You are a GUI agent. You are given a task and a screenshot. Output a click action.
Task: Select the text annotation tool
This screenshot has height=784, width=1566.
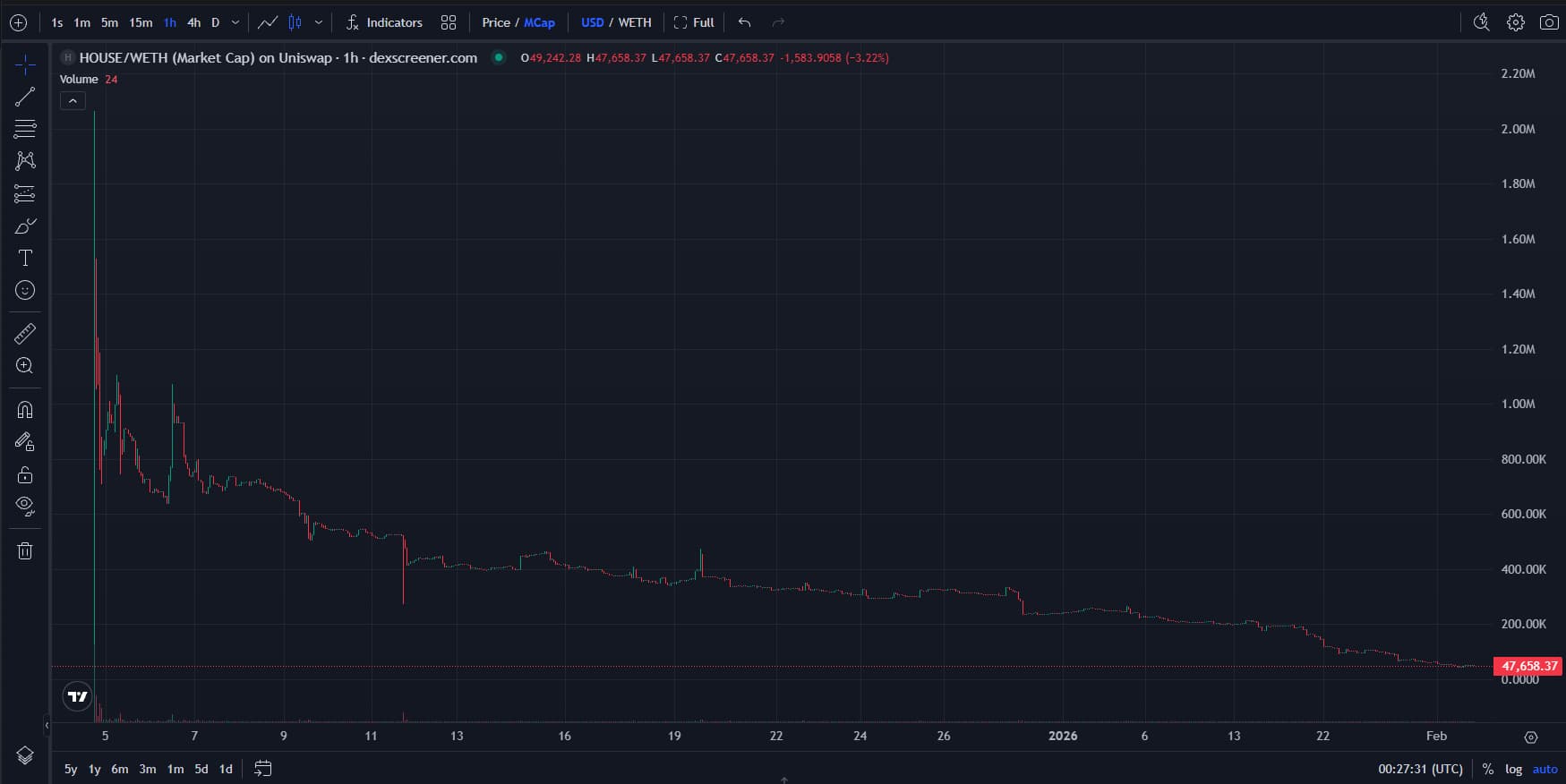(x=25, y=259)
